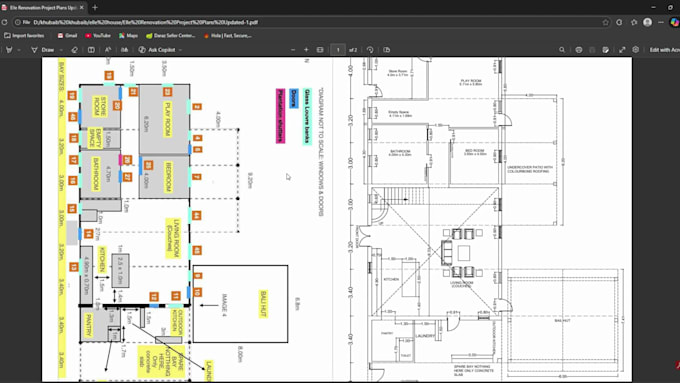Open the Find search icon in PDF toolbar
680x383 pixels.
[x=562, y=50]
